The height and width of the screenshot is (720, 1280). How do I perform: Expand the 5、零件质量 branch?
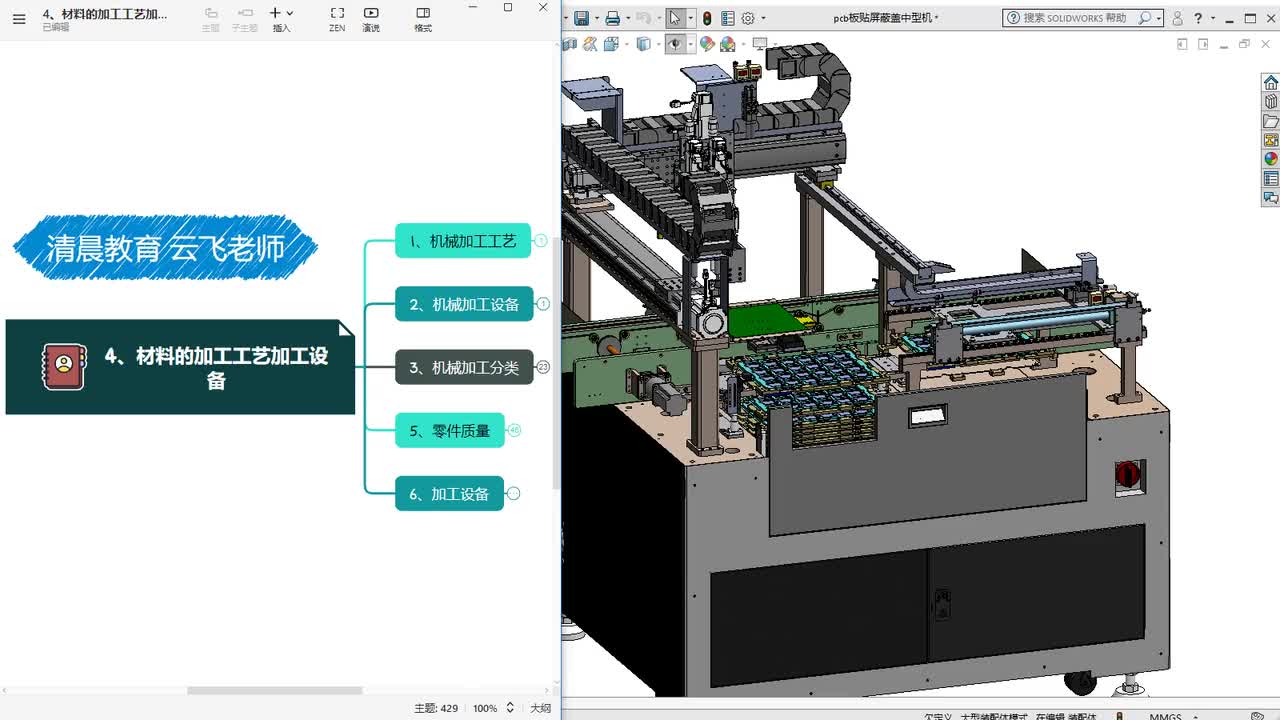point(515,431)
